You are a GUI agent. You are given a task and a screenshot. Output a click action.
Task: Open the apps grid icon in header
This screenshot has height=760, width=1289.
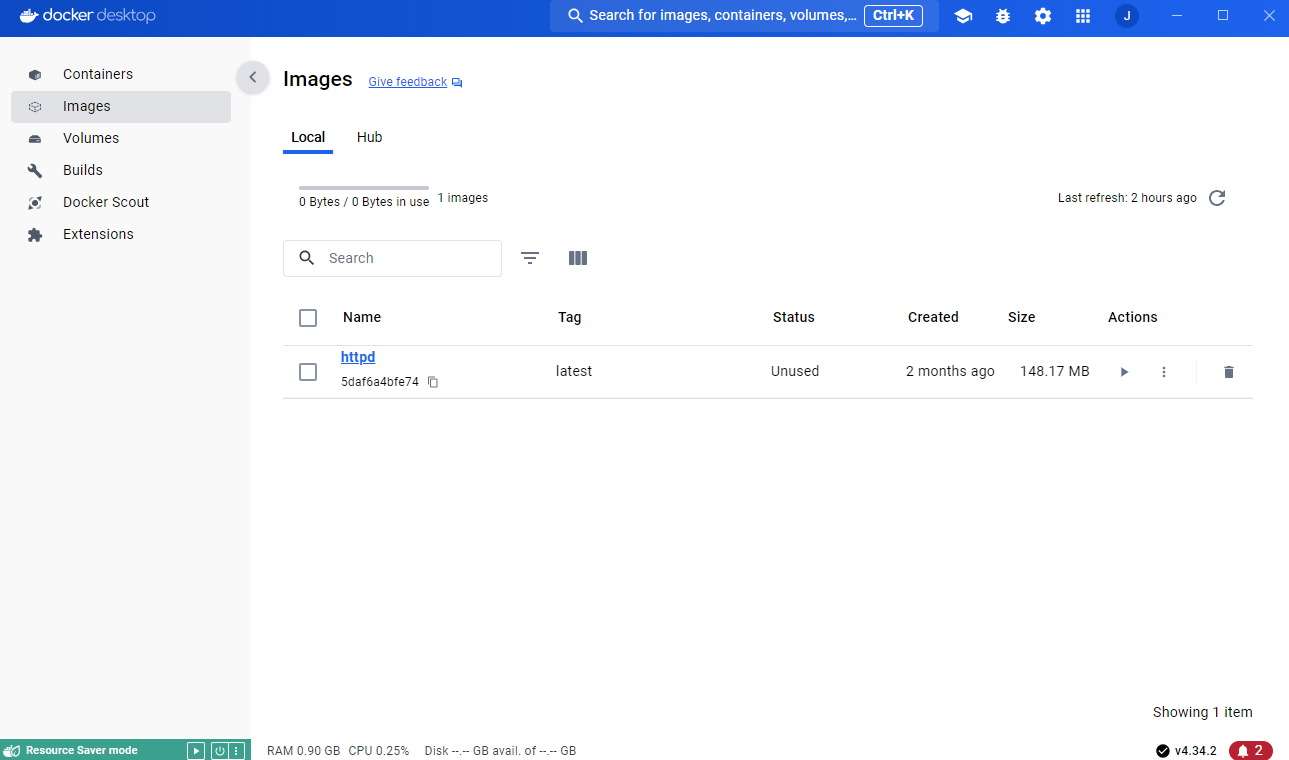pyautogui.click(x=1083, y=16)
